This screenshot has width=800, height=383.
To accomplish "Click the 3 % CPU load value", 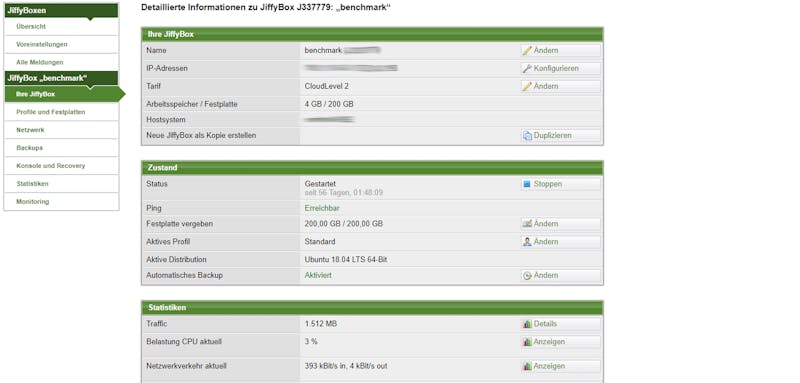I will pyautogui.click(x=311, y=342).
